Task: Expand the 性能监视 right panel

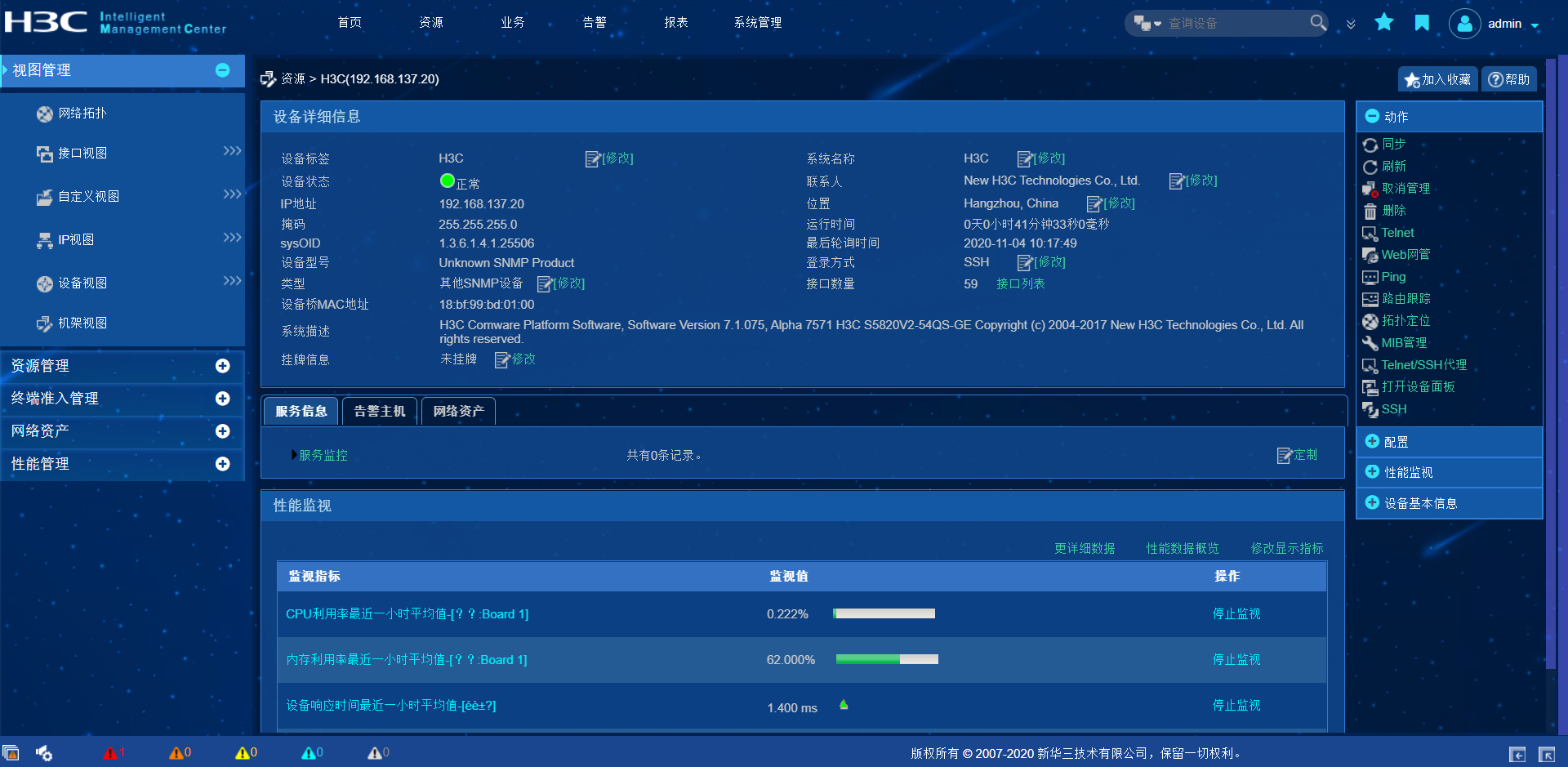Action: point(1372,471)
